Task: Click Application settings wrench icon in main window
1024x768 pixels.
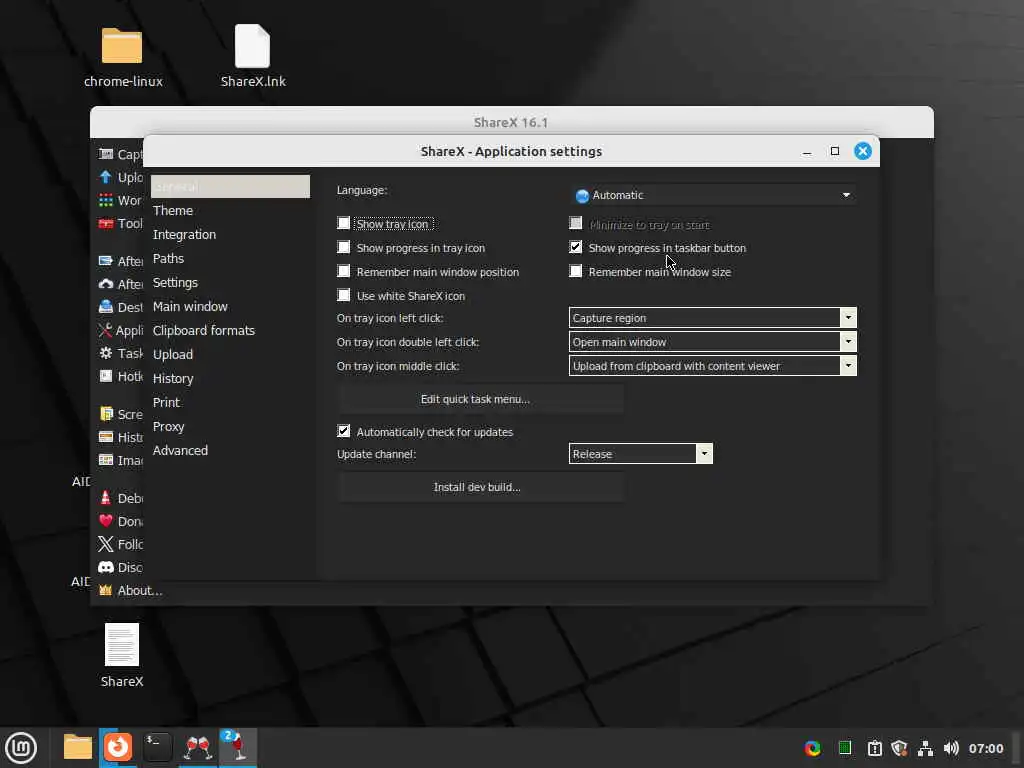Action: pos(105,330)
